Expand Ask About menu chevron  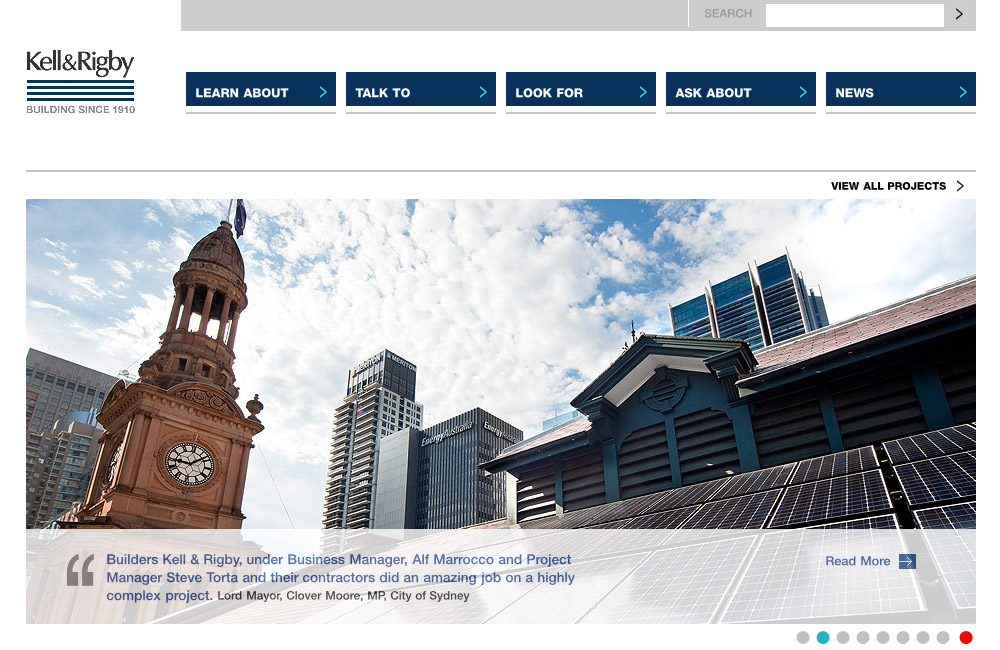pyautogui.click(x=803, y=92)
